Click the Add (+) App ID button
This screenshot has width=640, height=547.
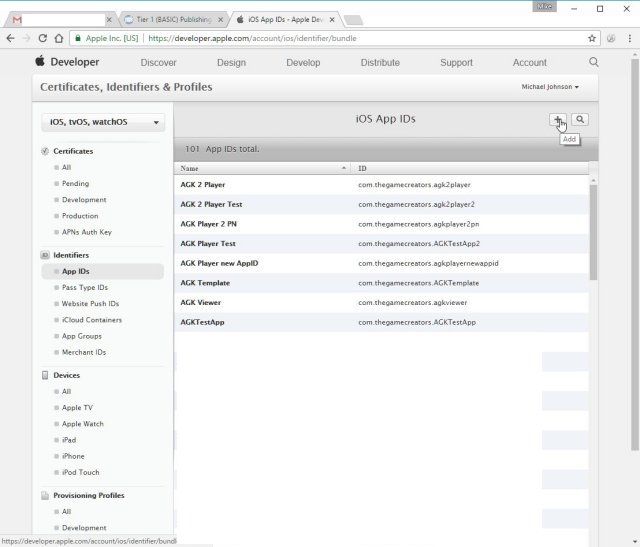click(558, 120)
